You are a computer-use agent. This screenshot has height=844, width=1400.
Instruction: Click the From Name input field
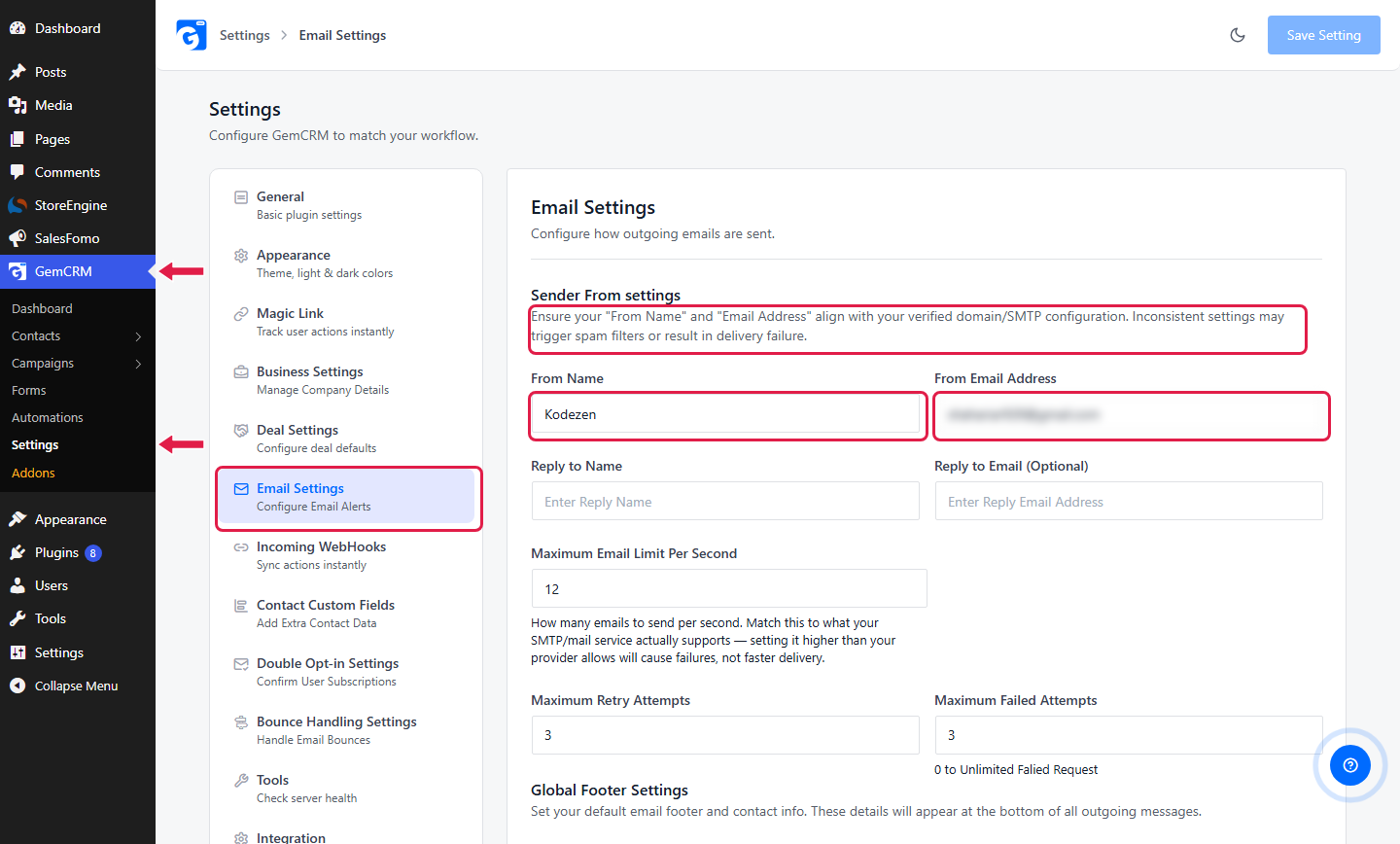click(x=725, y=414)
